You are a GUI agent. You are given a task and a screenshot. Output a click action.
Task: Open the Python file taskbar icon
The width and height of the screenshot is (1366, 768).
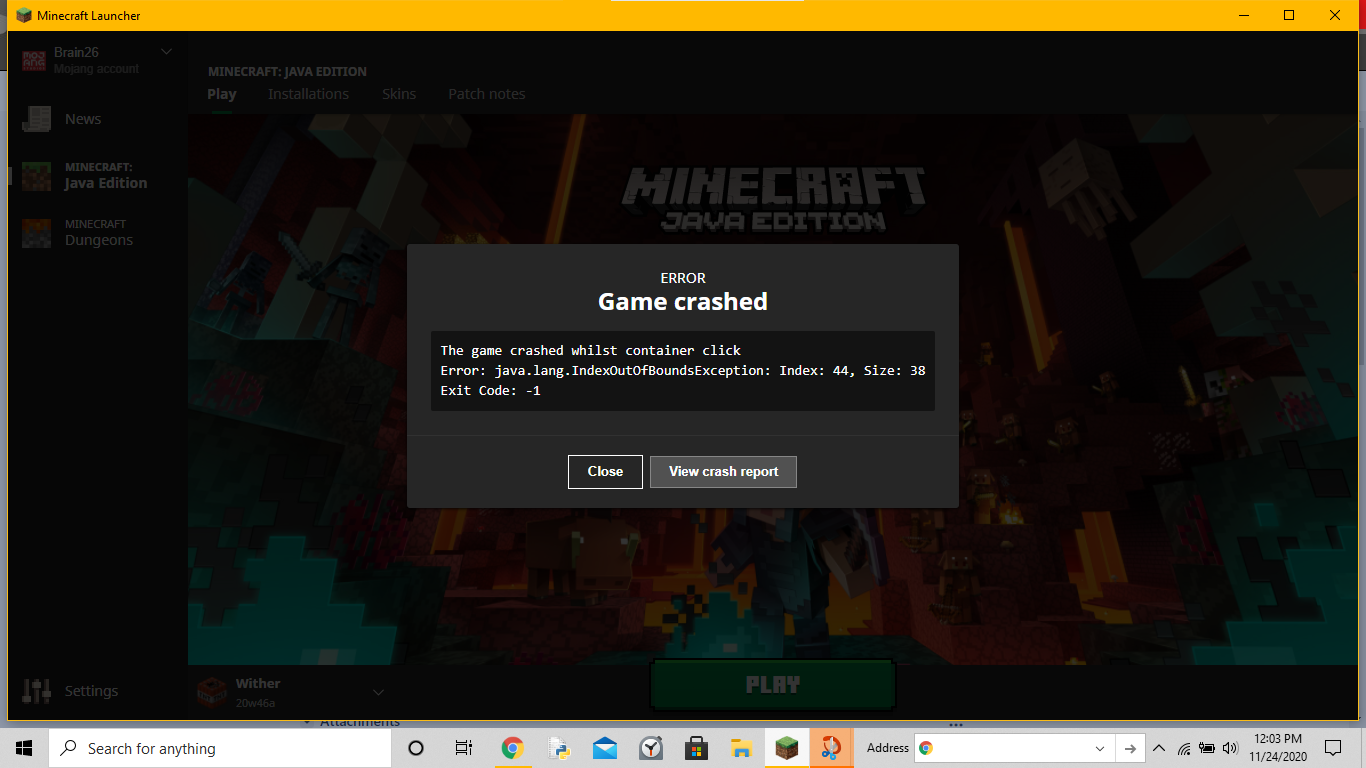pyautogui.click(x=559, y=748)
